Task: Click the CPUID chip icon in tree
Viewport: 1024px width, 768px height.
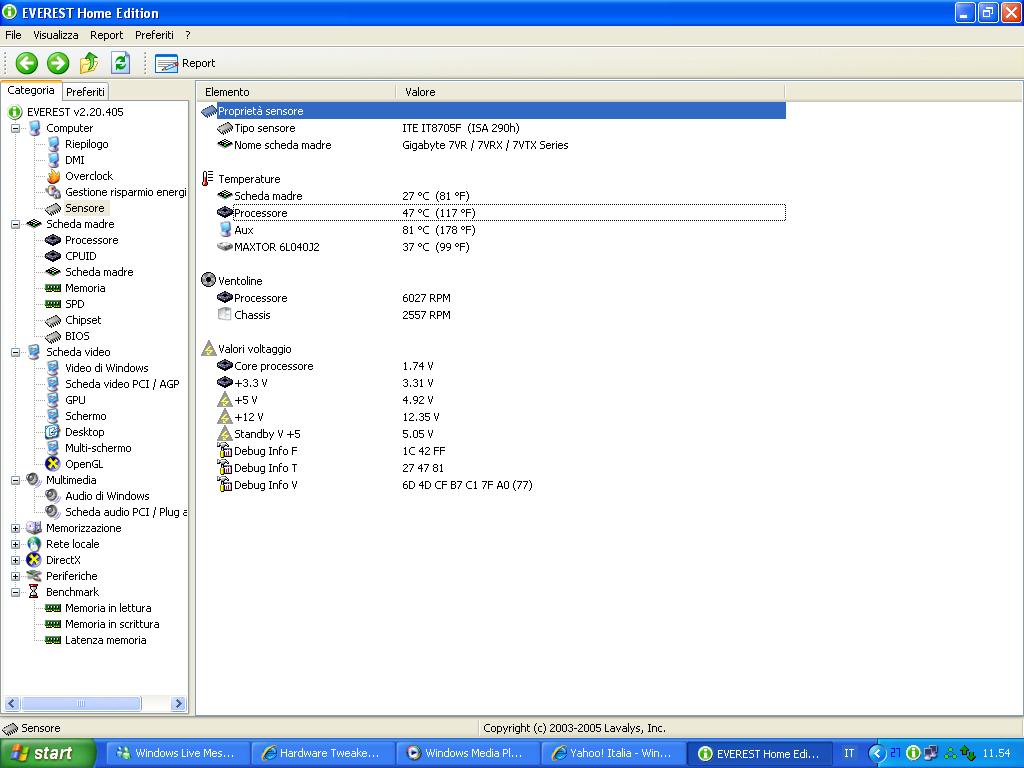Action: [54, 256]
